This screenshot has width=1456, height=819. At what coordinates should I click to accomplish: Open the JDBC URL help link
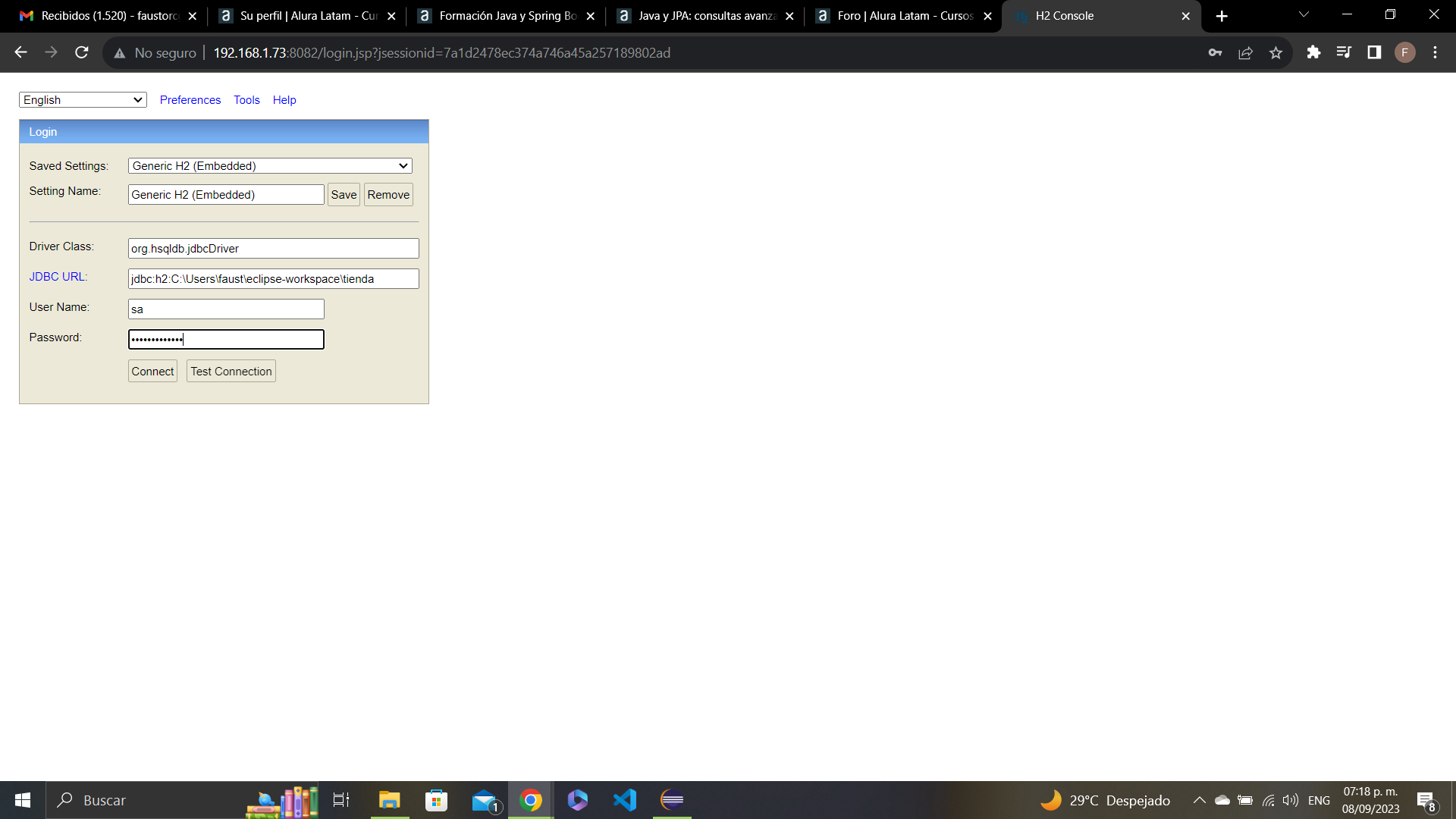(57, 277)
